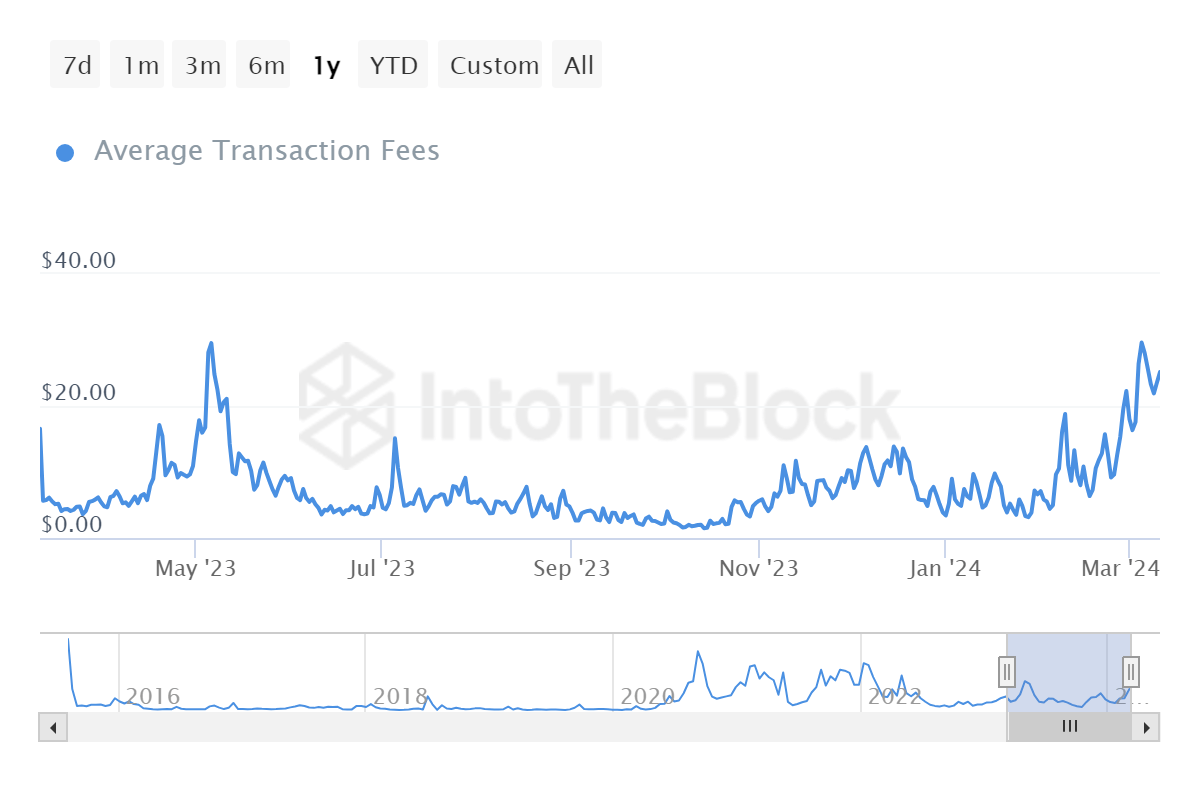Show all history with the All button
Image resolution: width=1200 pixels, height=800 pixels.
click(x=577, y=64)
